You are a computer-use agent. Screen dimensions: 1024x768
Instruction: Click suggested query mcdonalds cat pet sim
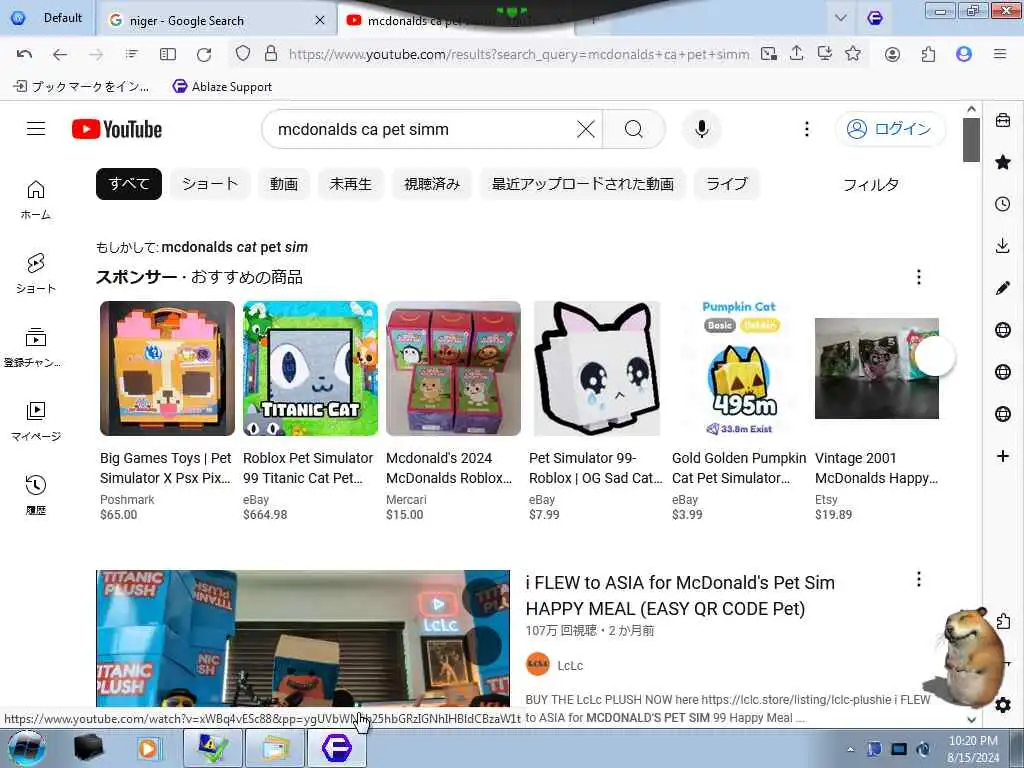pyautogui.click(x=234, y=248)
